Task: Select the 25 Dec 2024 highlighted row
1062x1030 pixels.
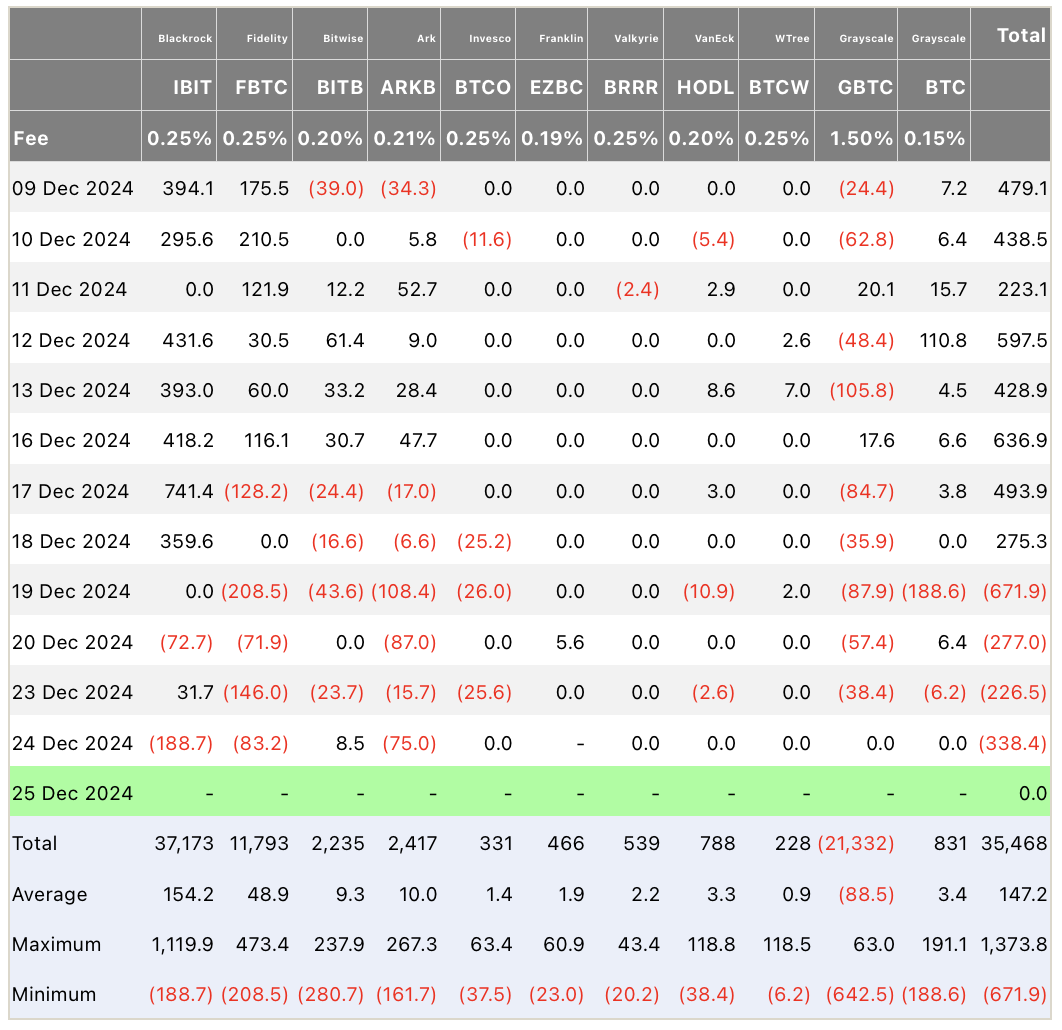Action: tap(530, 792)
